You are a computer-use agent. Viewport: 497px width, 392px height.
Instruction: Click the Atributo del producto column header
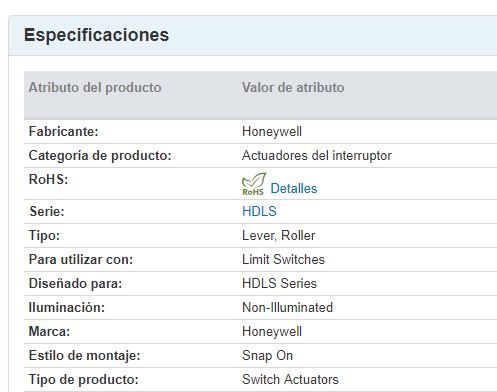pos(95,87)
